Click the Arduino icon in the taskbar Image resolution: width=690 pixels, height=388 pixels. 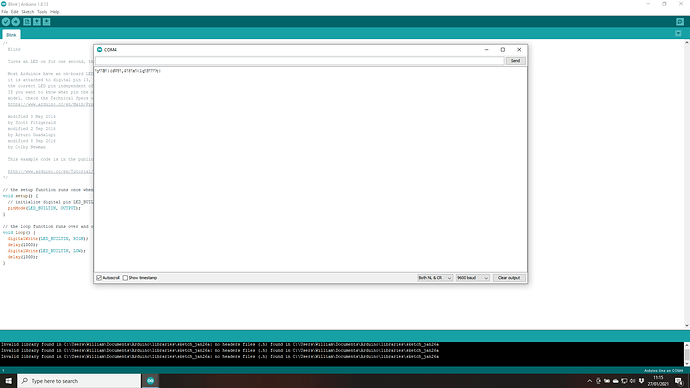coord(150,381)
